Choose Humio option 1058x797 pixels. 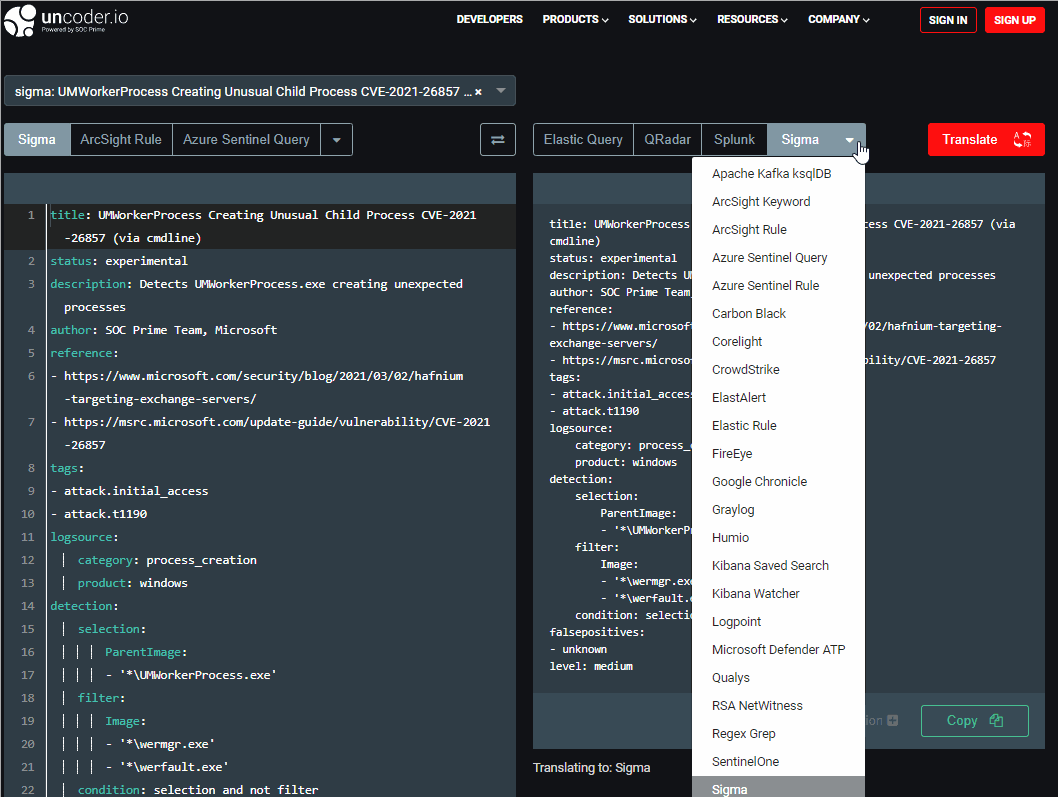(x=779, y=538)
